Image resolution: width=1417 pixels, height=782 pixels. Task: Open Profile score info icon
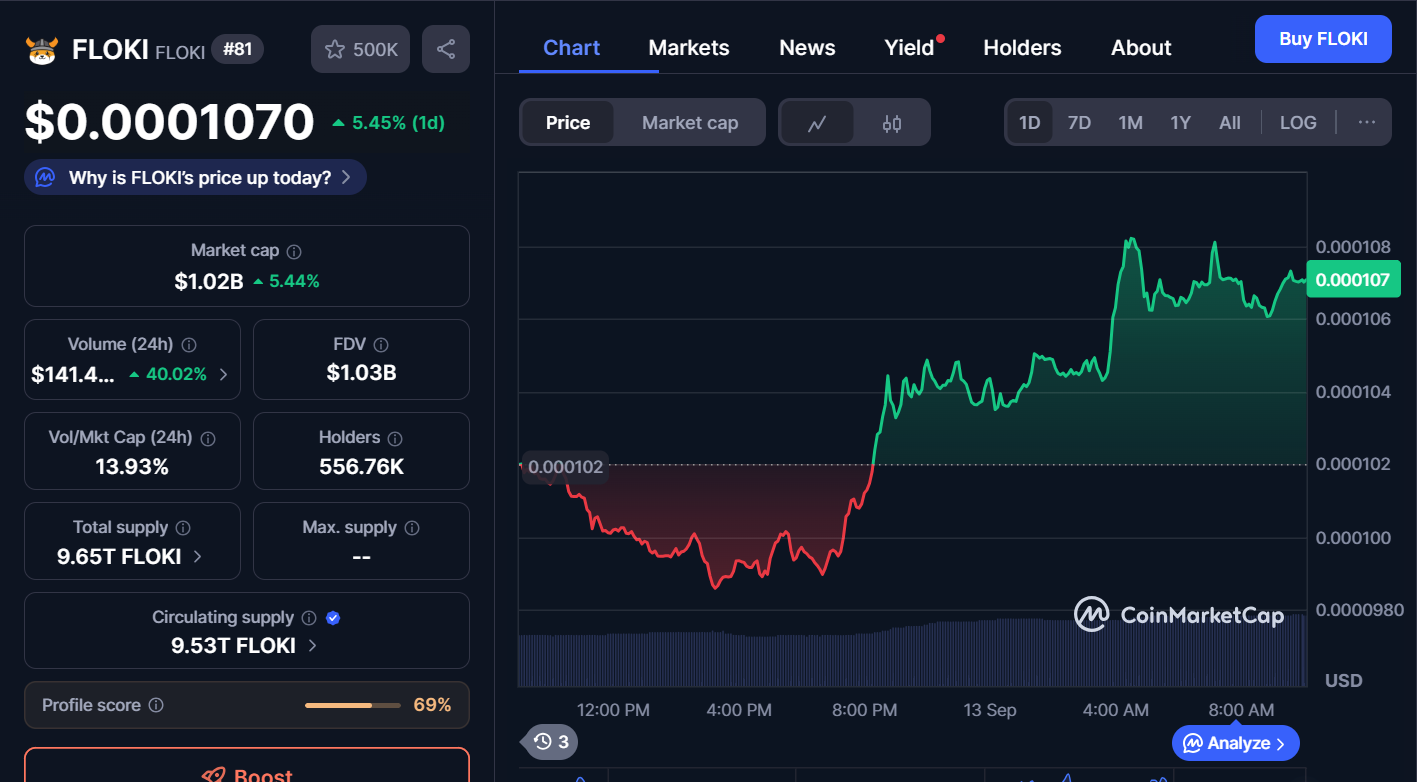[x=156, y=705]
